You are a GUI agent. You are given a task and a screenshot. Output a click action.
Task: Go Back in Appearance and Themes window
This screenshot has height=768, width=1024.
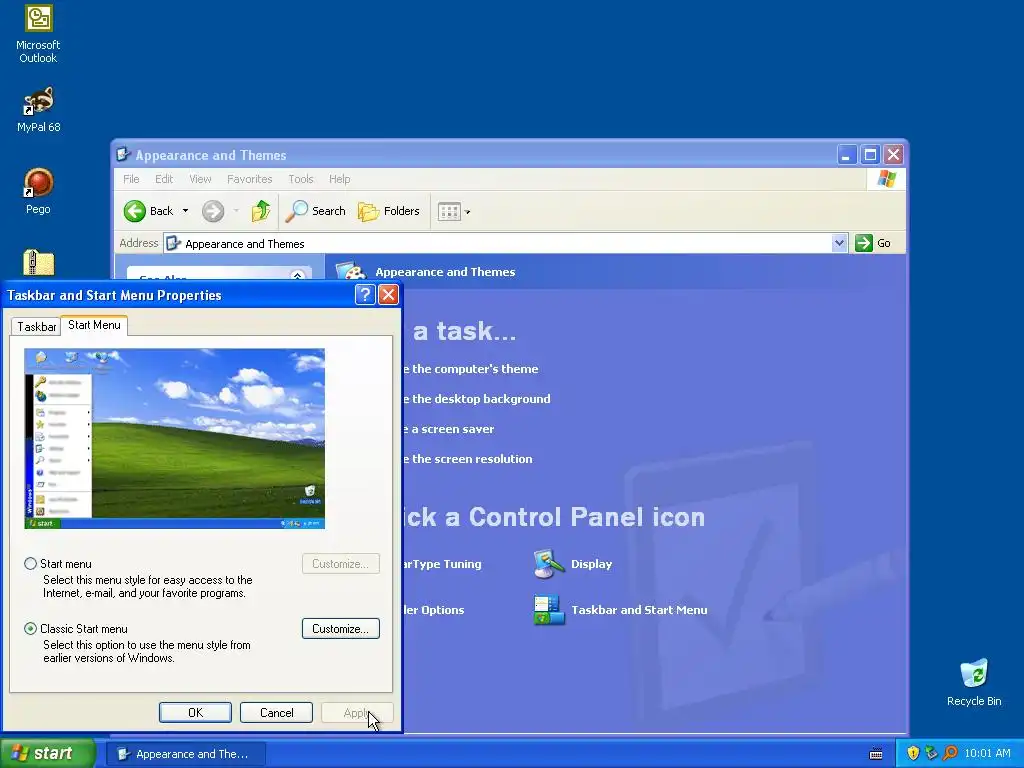pyautogui.click(x=148, y=211)
